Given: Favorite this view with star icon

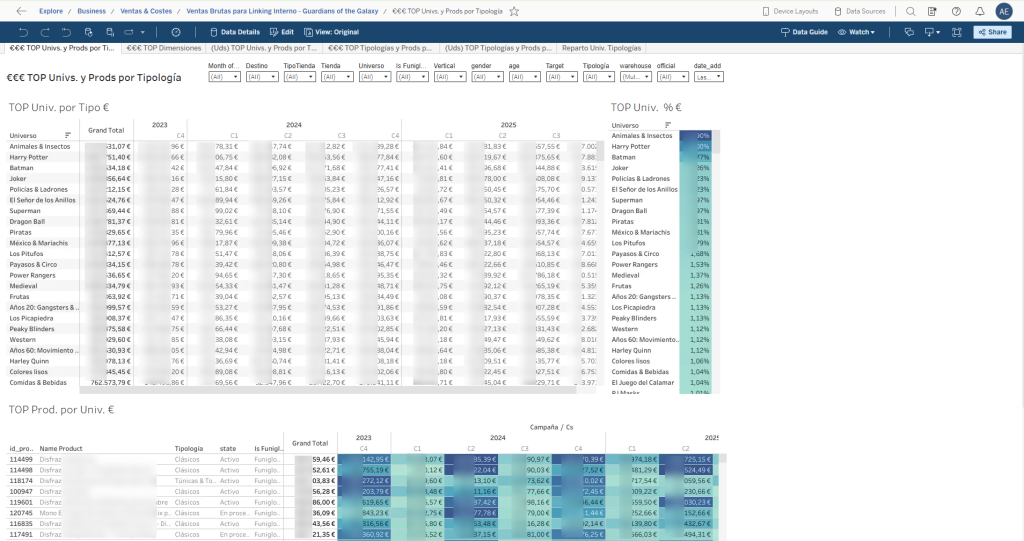Looking at the screenshot, I should pos(514,11).
